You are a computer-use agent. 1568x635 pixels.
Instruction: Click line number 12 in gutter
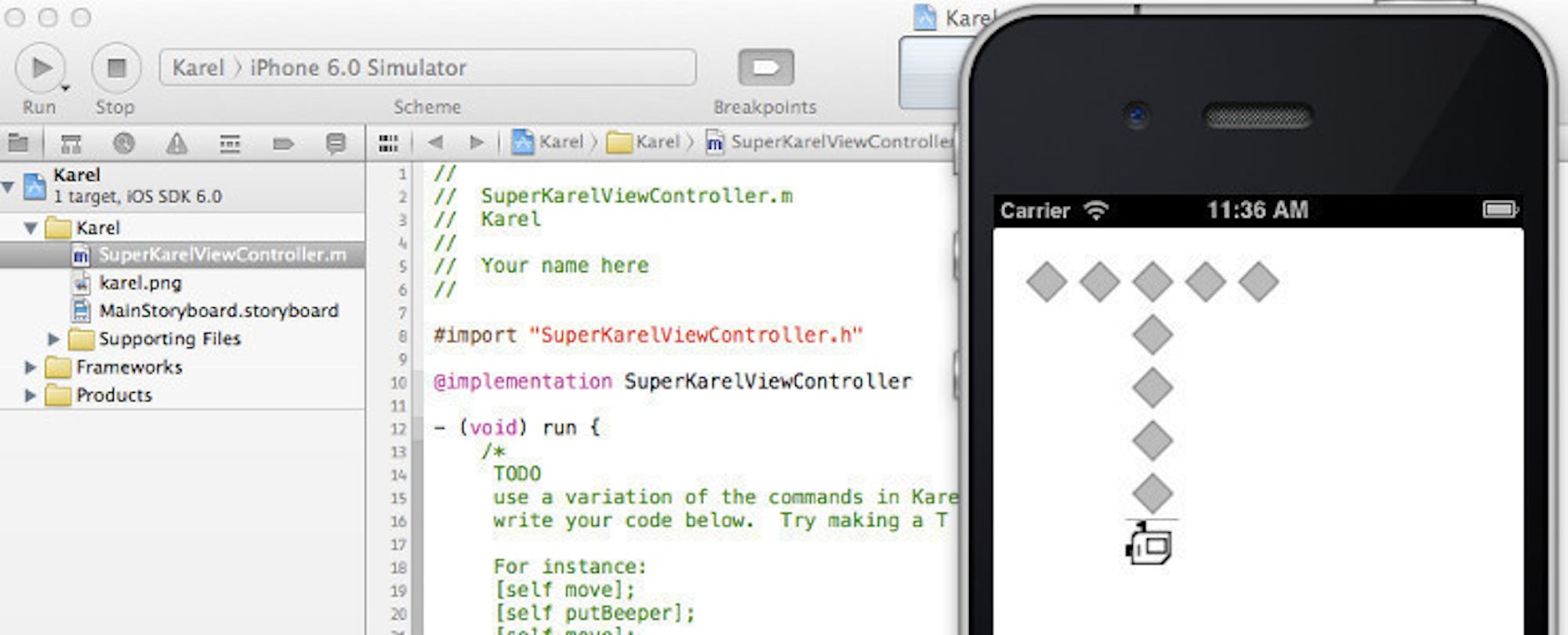click(x=401, y=429)
